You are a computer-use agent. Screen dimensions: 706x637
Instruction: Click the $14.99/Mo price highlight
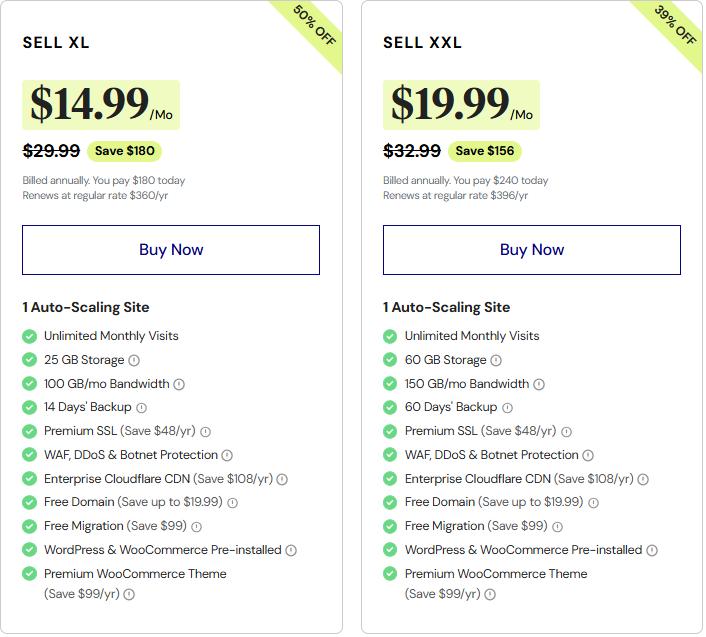pos(101,105)
